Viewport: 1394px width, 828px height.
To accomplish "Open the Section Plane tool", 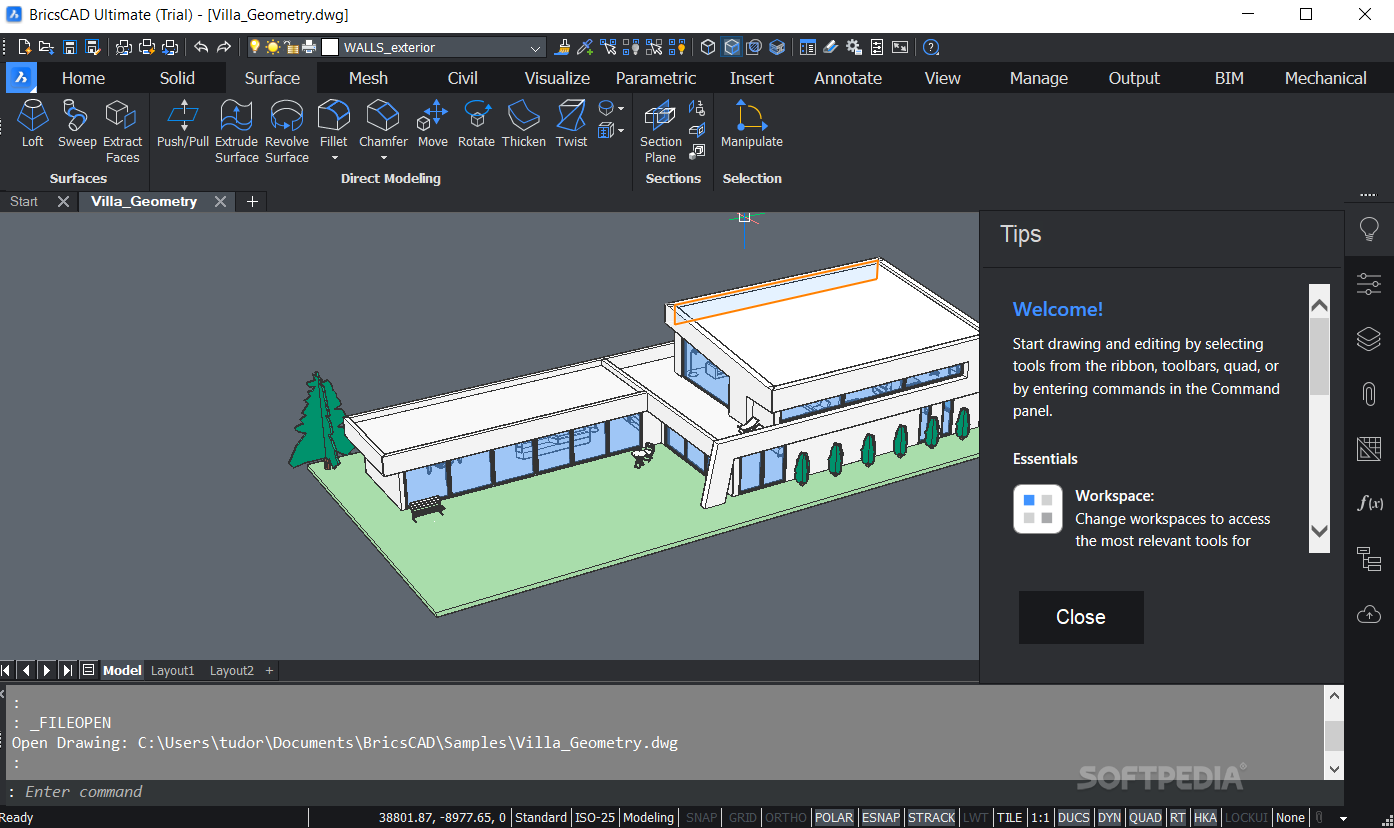I will click(660, 131).
